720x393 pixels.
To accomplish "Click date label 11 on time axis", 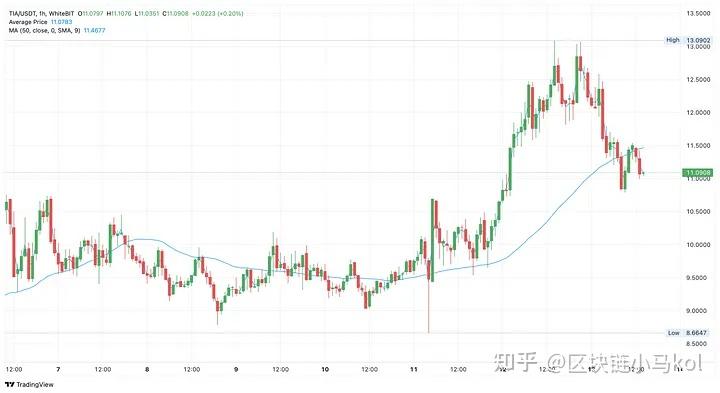I will point(414,369).
